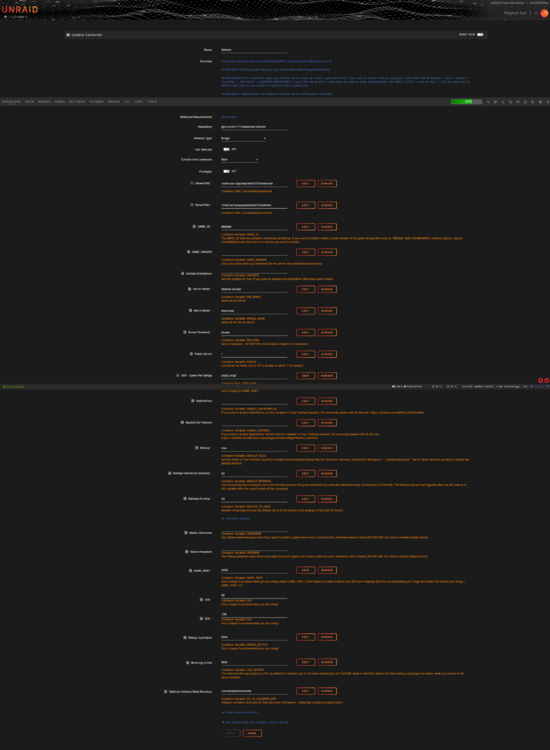Click EDIT for the GAME_ID variable

[306, 227]
